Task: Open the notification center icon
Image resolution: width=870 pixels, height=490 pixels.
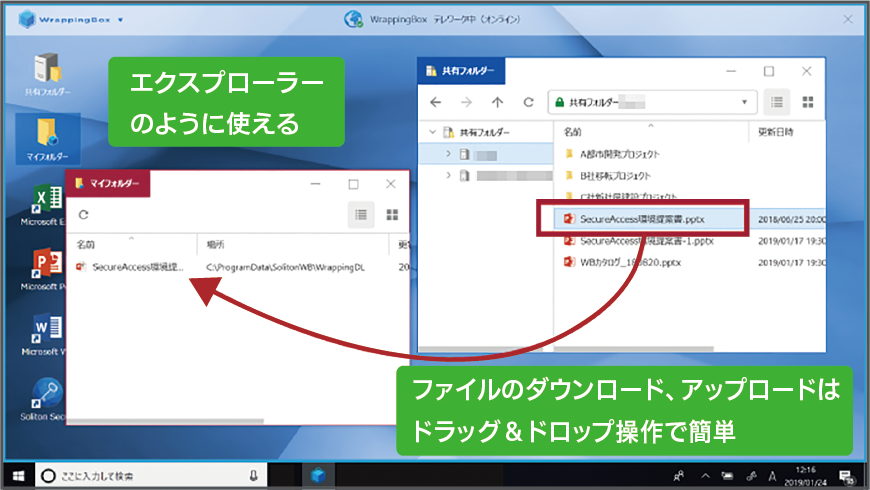Action: [x=847, y=477]
